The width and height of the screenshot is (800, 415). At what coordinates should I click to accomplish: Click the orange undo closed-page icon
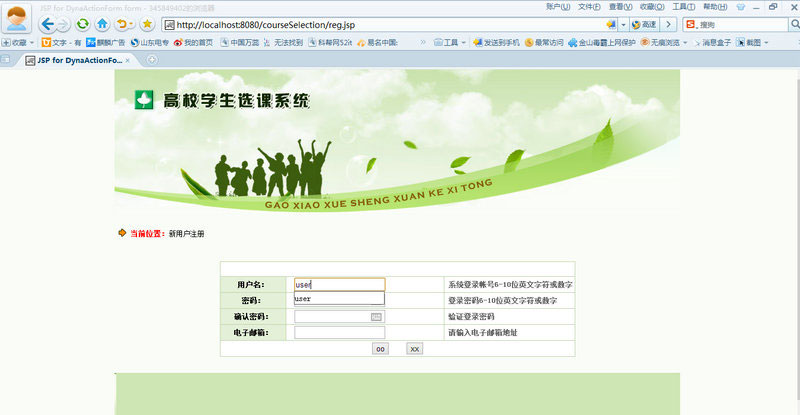(121, 24)
